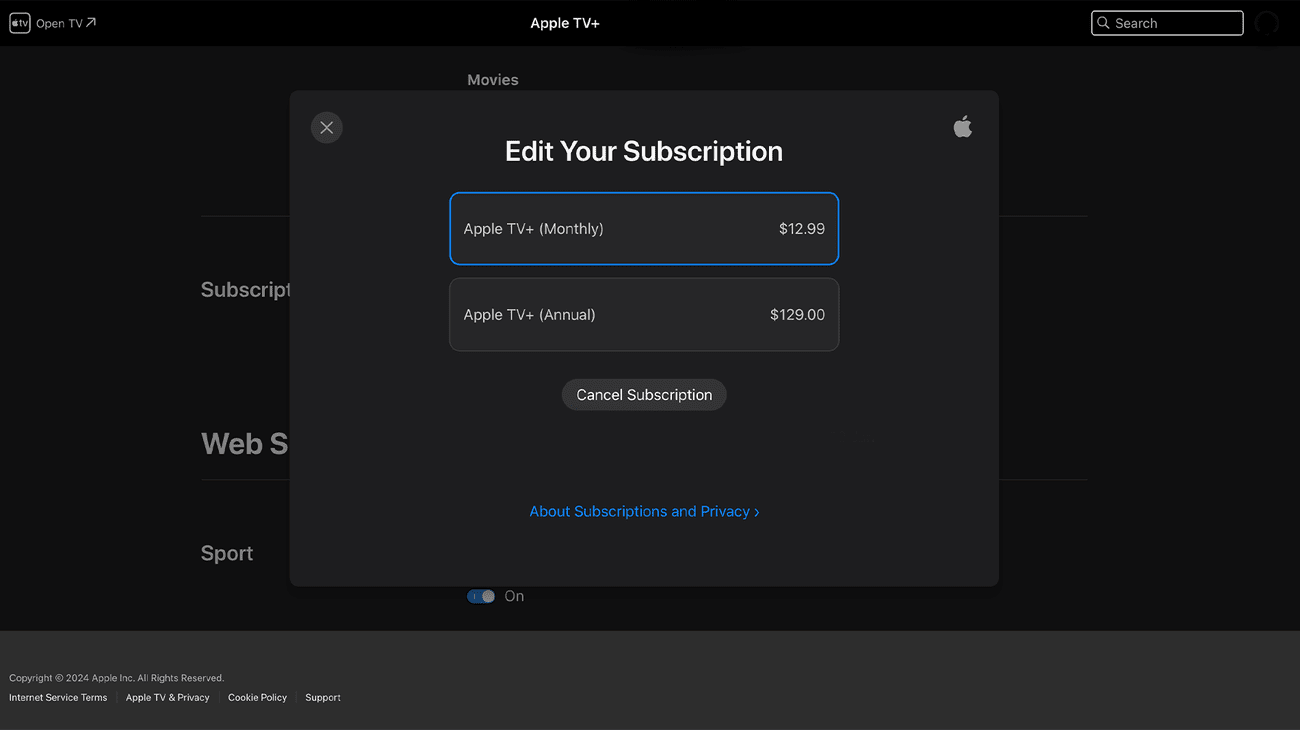Click the Movies section heading
Image resolution: width=1300 pixels, height=730 pixels.
492,79
